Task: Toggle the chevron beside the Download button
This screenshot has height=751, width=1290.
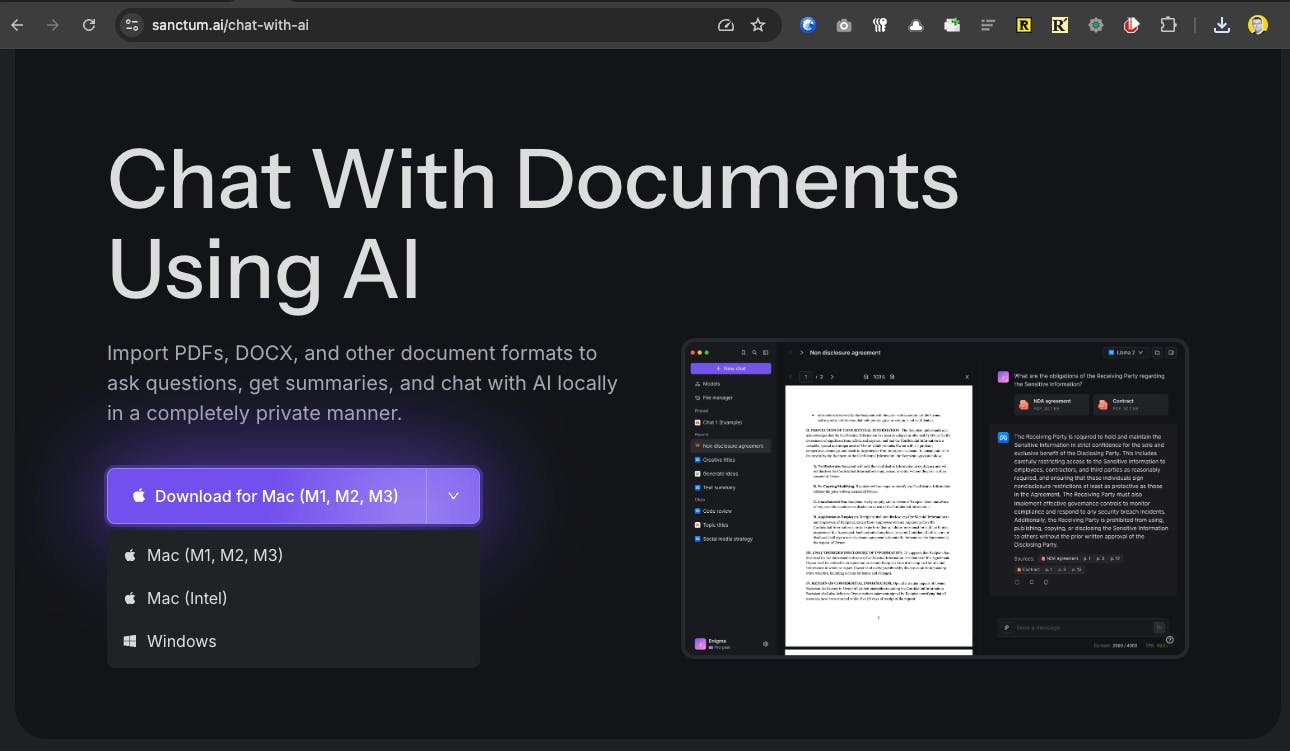Action: [x=453, y=496]
